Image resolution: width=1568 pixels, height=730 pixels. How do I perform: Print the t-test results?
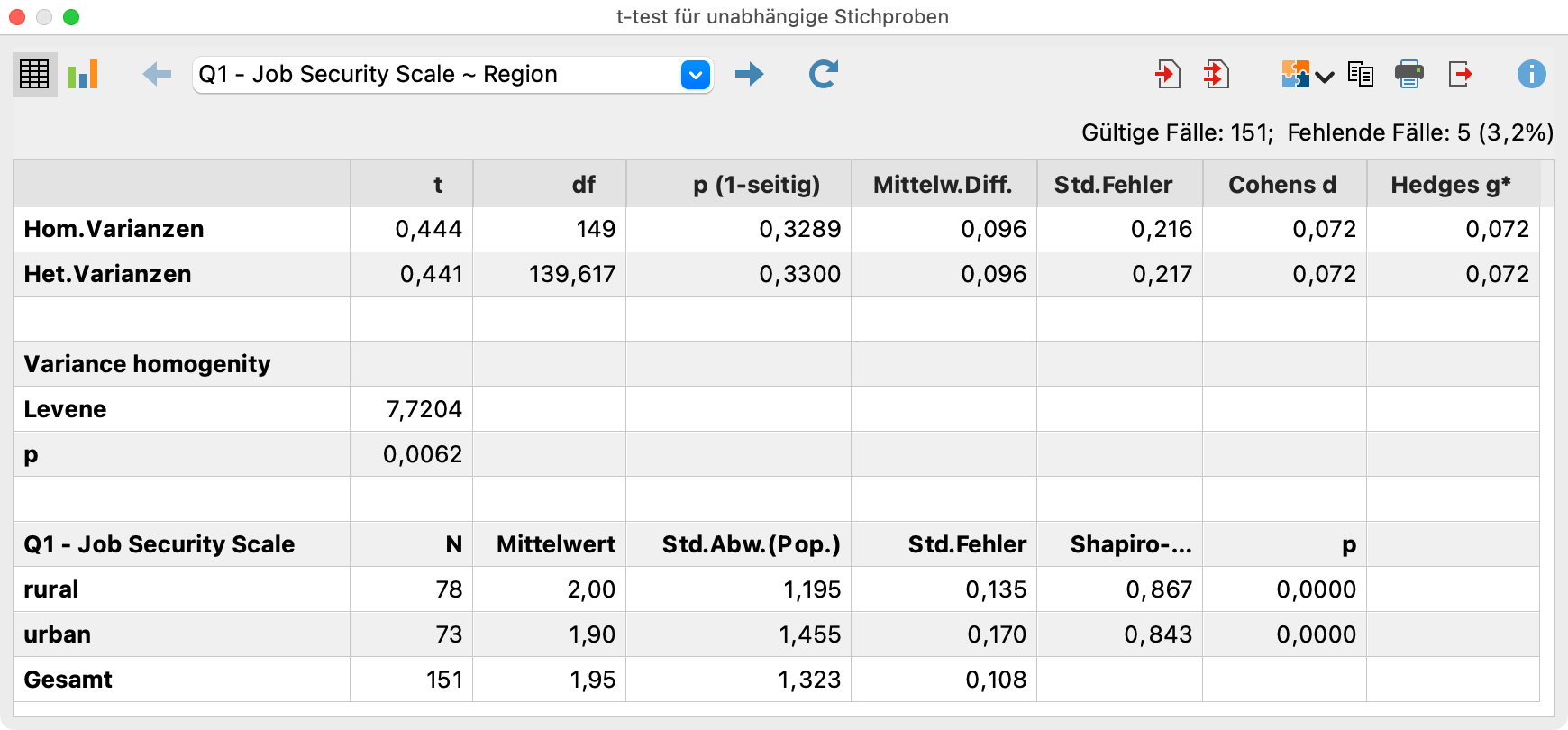pos(1408,75)
